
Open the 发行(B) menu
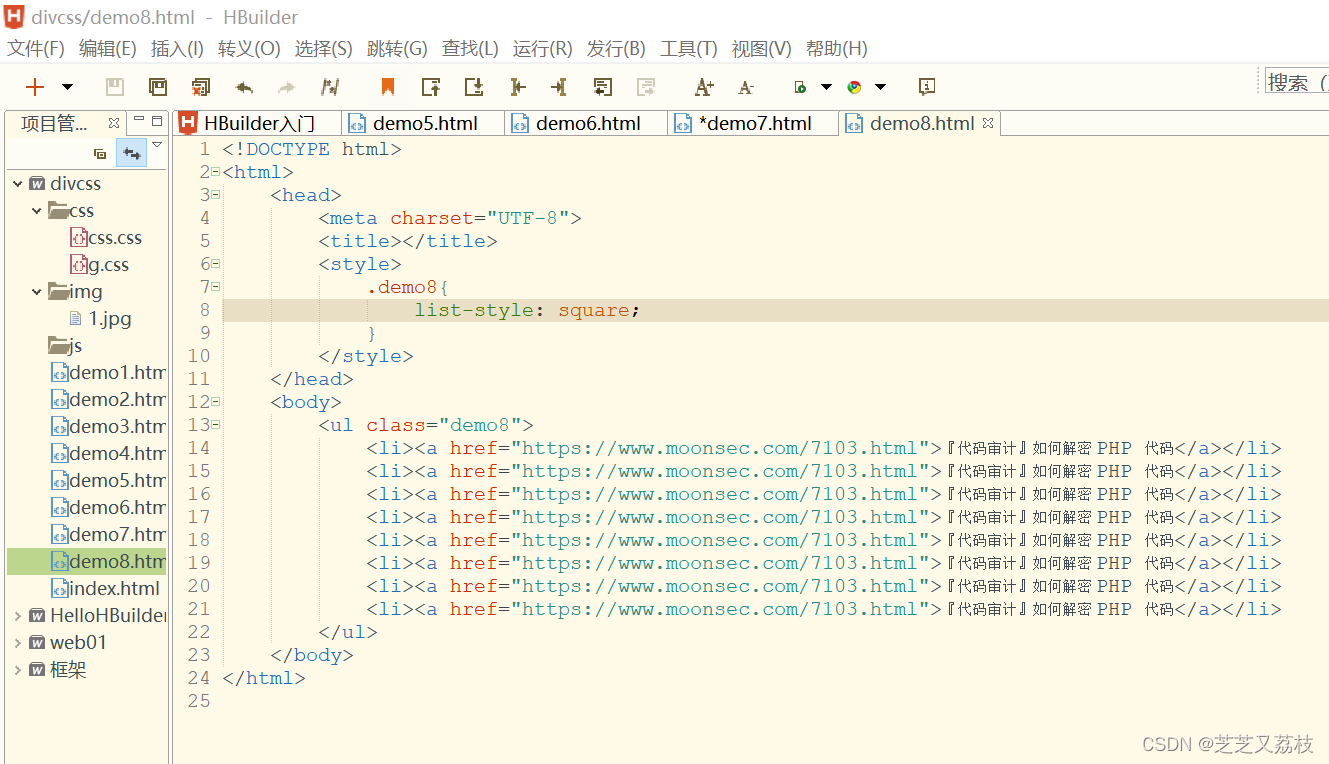click(x=616, y=48)
